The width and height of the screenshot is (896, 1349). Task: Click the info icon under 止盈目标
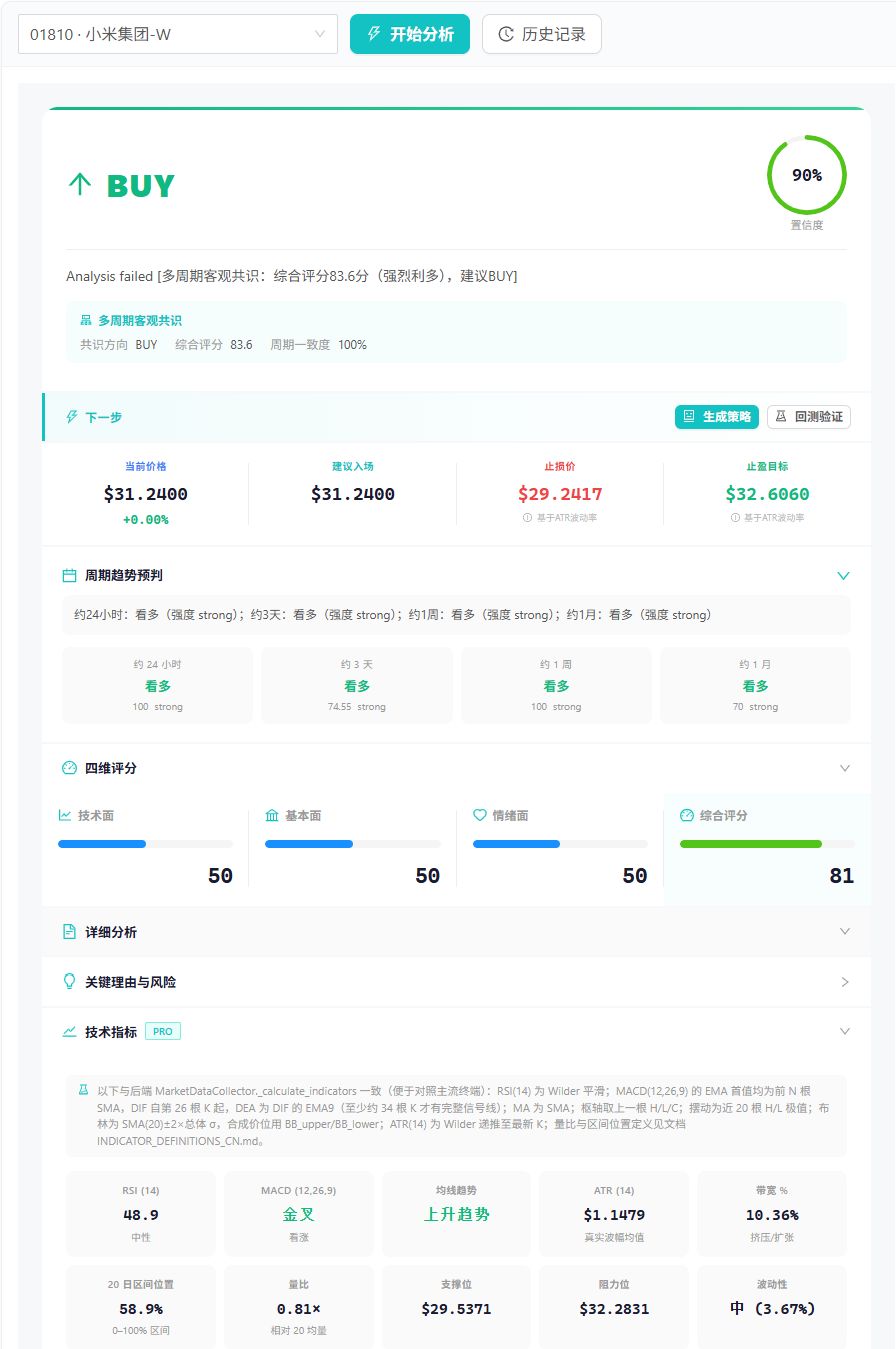point(735,518)
